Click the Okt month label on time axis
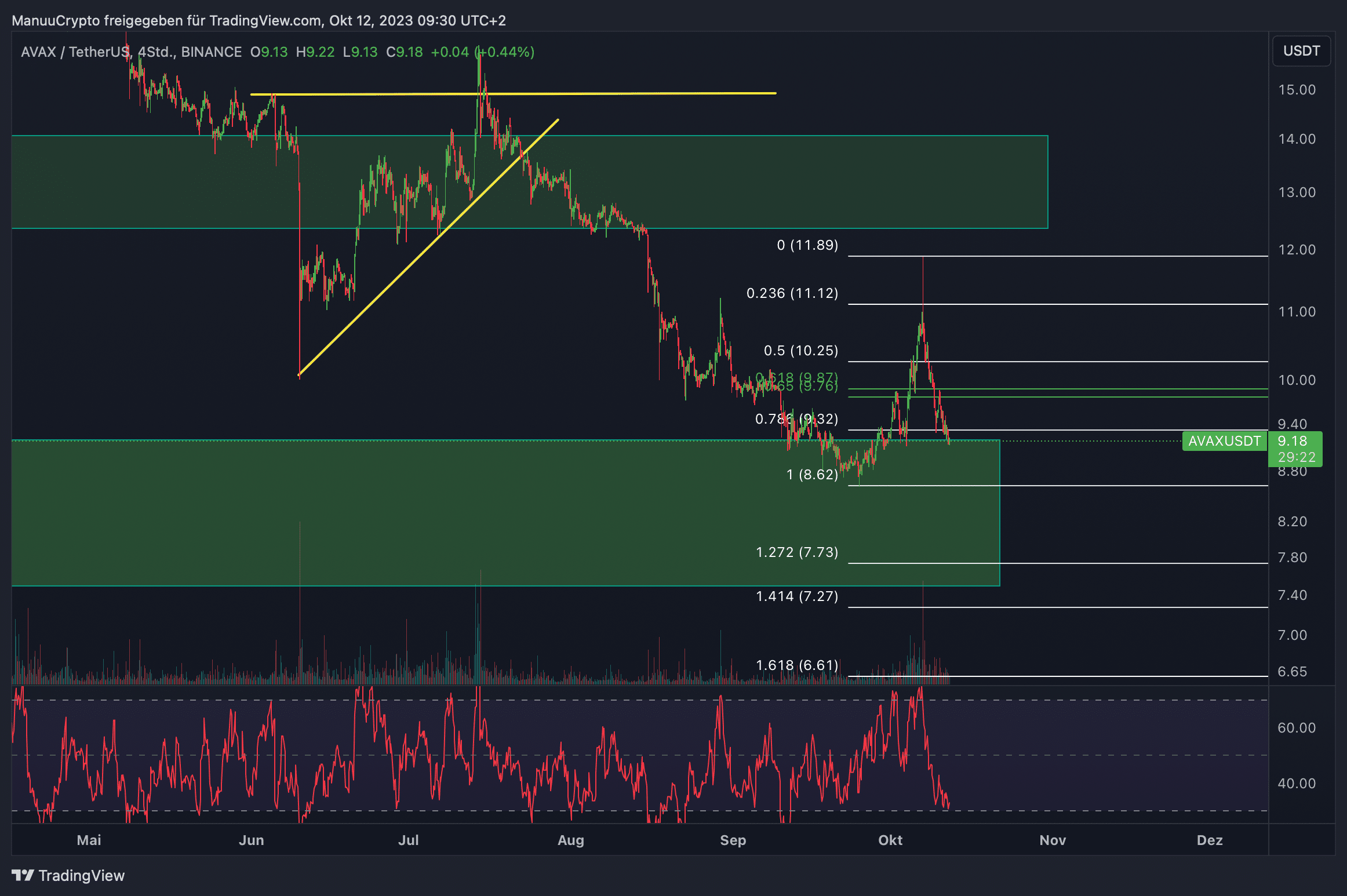 point(890,840)
